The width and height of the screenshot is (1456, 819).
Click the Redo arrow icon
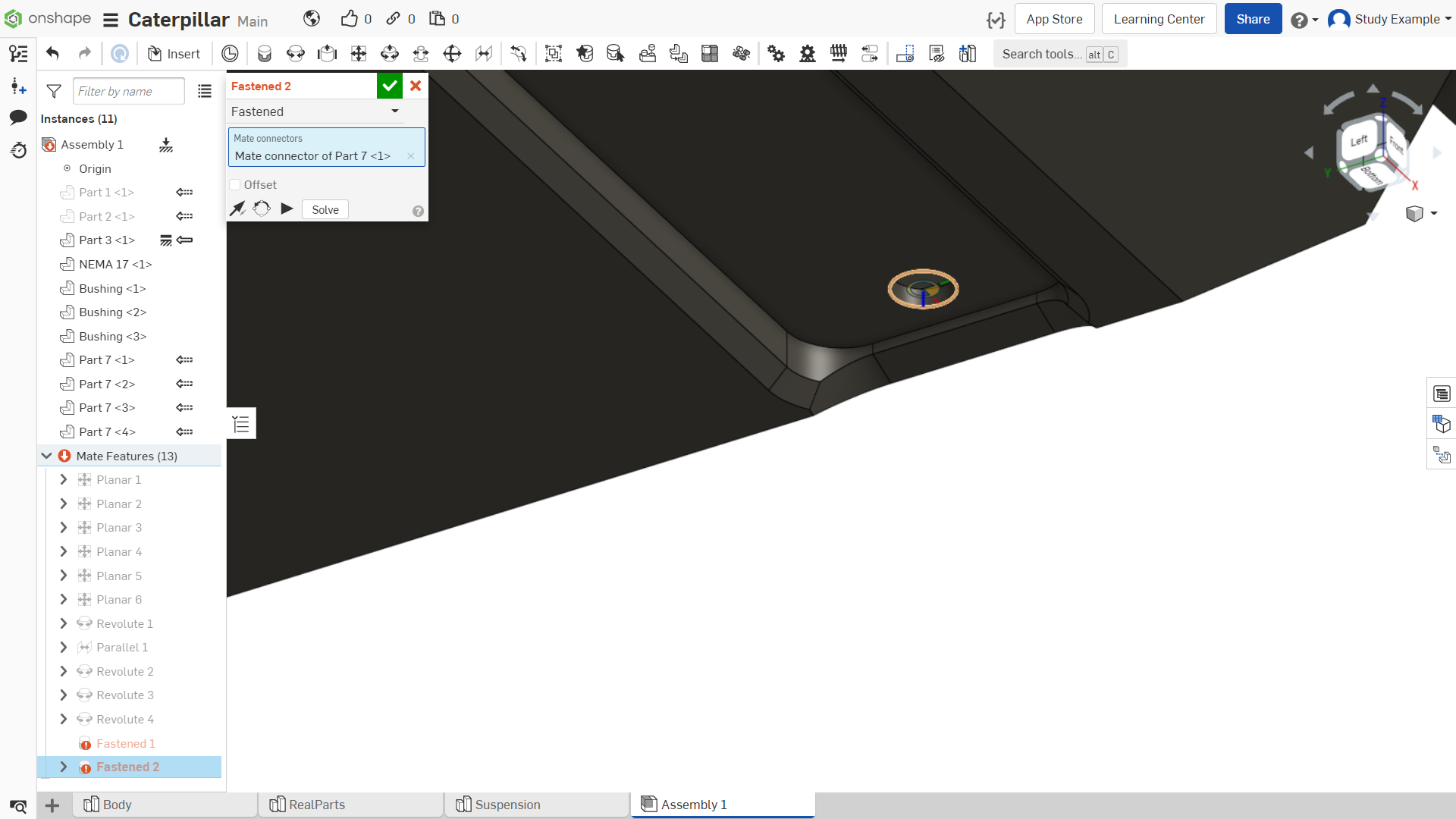click(85, 54)
